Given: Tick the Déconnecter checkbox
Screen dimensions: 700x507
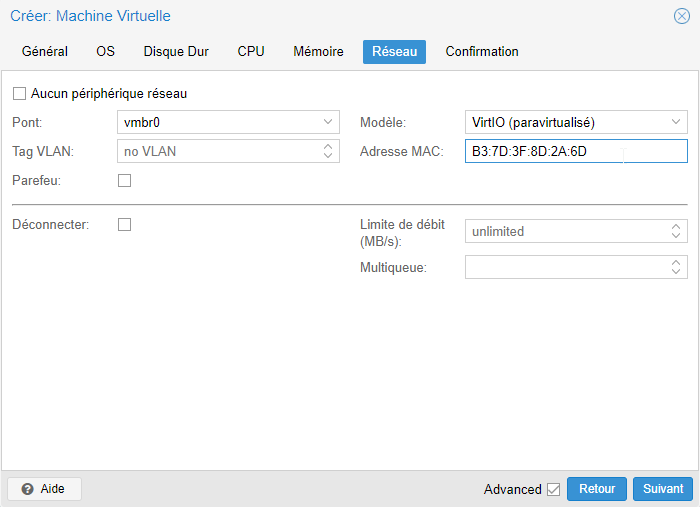Looking at the screenshot, I should pos(125,224).
